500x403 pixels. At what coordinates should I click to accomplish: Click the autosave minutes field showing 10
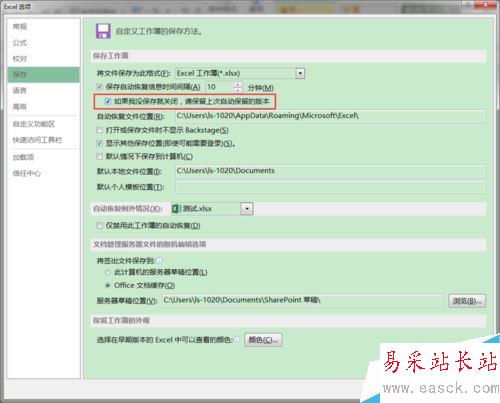tap(219, 87)
